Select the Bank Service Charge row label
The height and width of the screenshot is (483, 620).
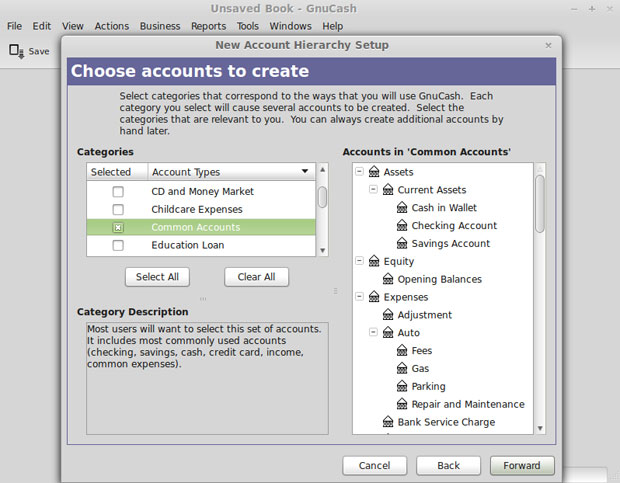pos(446,422)
